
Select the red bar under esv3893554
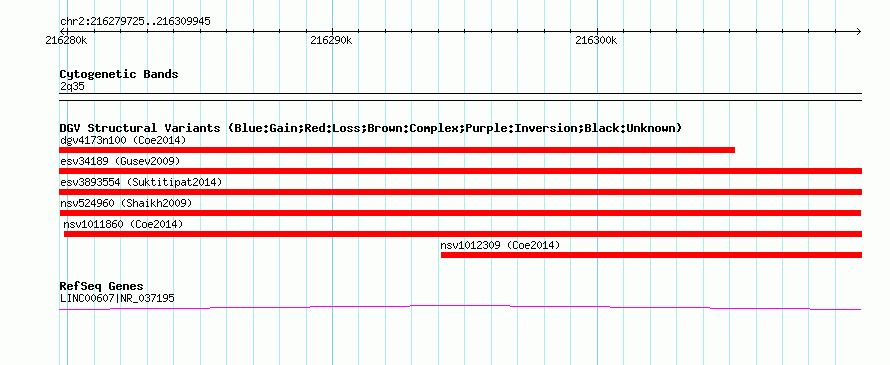[x=460, y=192]
